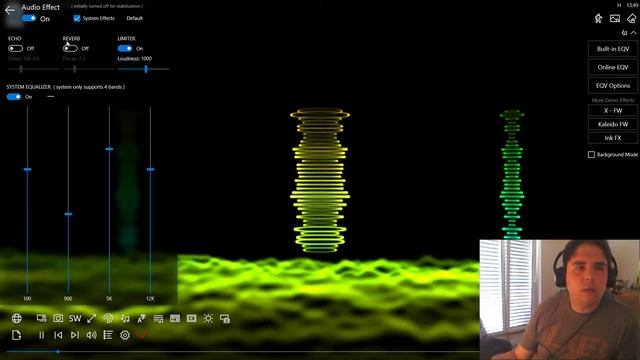Click the subtitle text A icon

coord(141,318)
